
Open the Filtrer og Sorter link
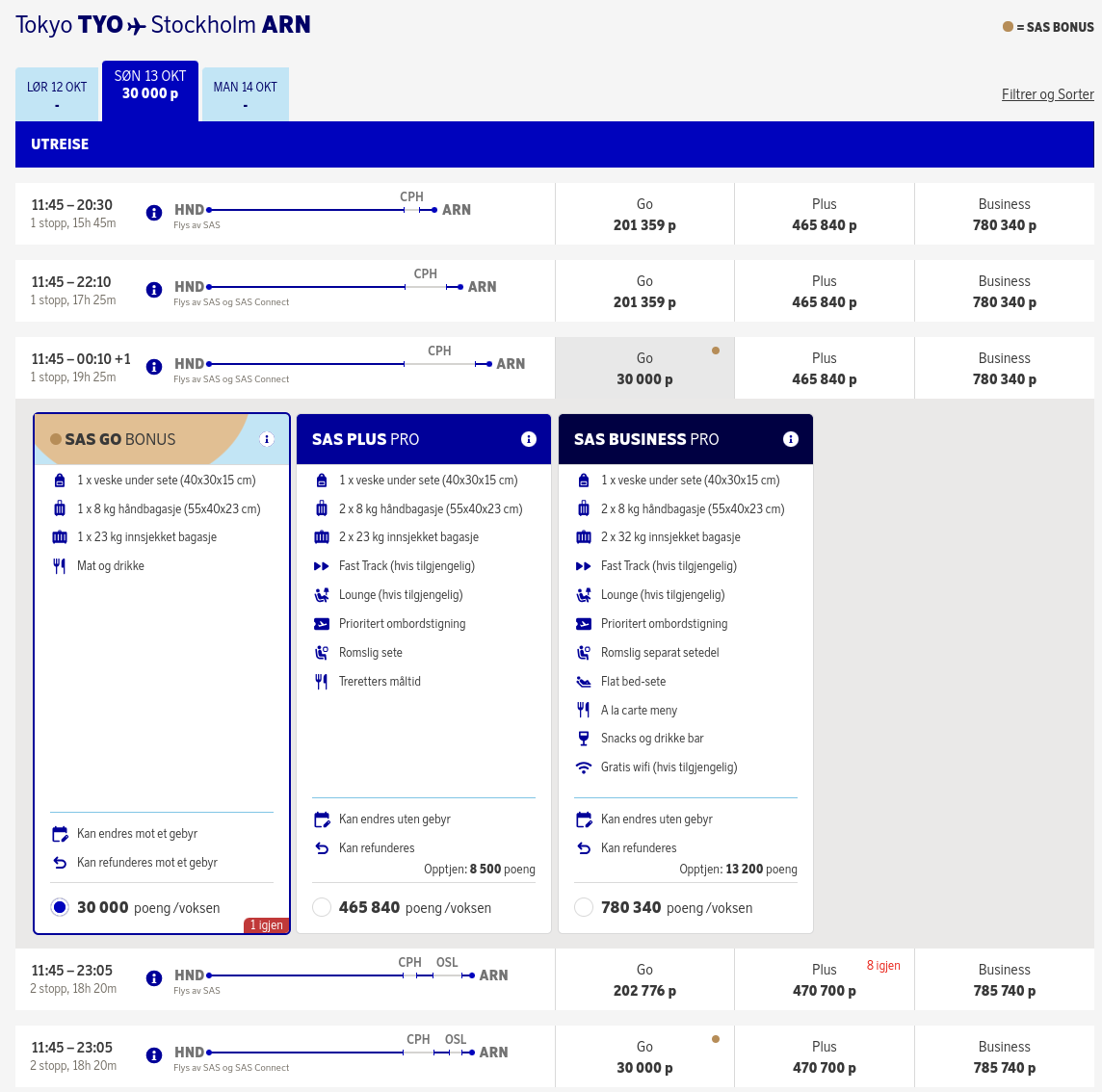tap(1047, 94)
